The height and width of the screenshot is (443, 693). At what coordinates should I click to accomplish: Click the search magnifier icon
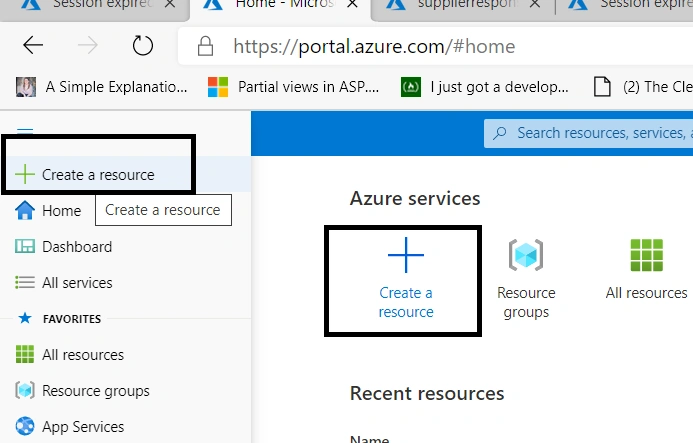499,133
